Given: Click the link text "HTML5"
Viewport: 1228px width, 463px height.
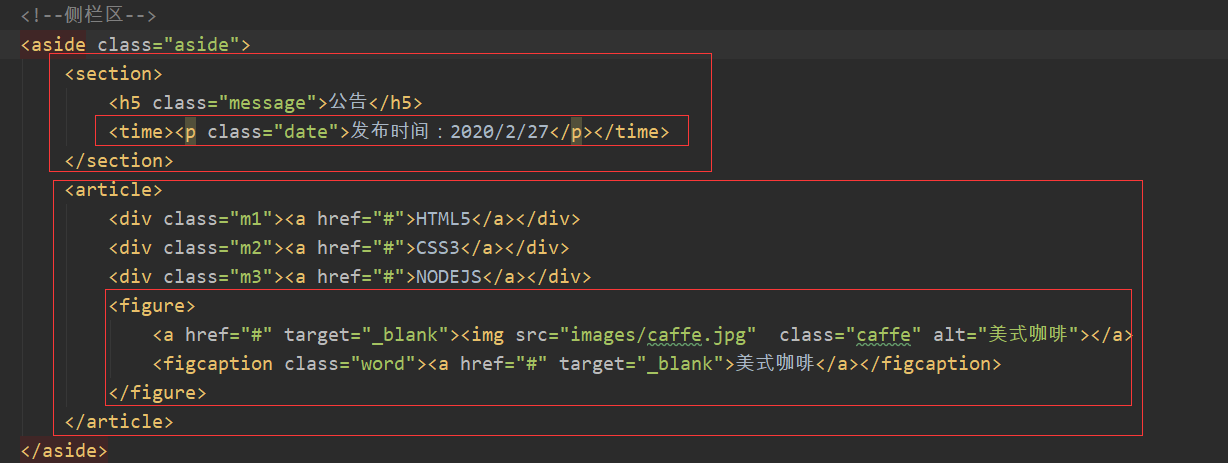Looking at the screenshot, I should (x=443, y=219).
